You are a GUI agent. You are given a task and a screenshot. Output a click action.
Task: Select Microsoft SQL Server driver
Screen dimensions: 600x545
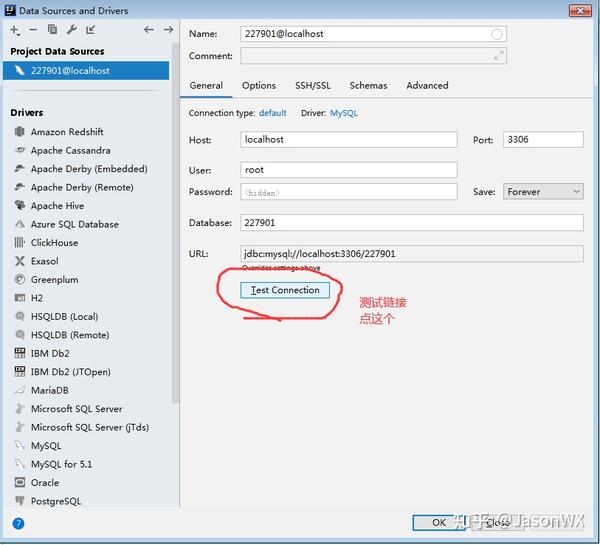(77, 409)
